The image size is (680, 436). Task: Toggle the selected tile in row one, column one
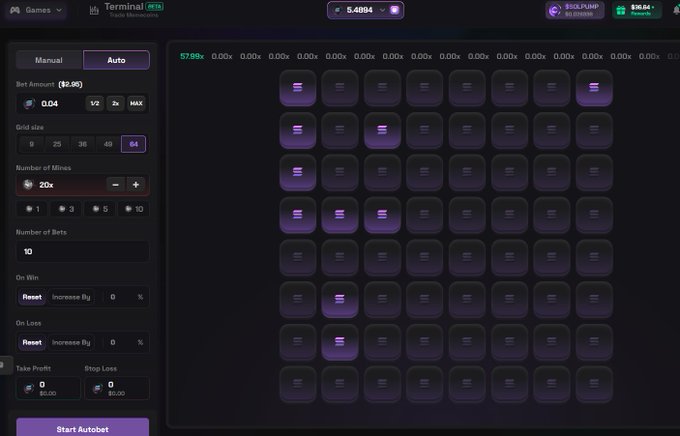pos(298,88)
